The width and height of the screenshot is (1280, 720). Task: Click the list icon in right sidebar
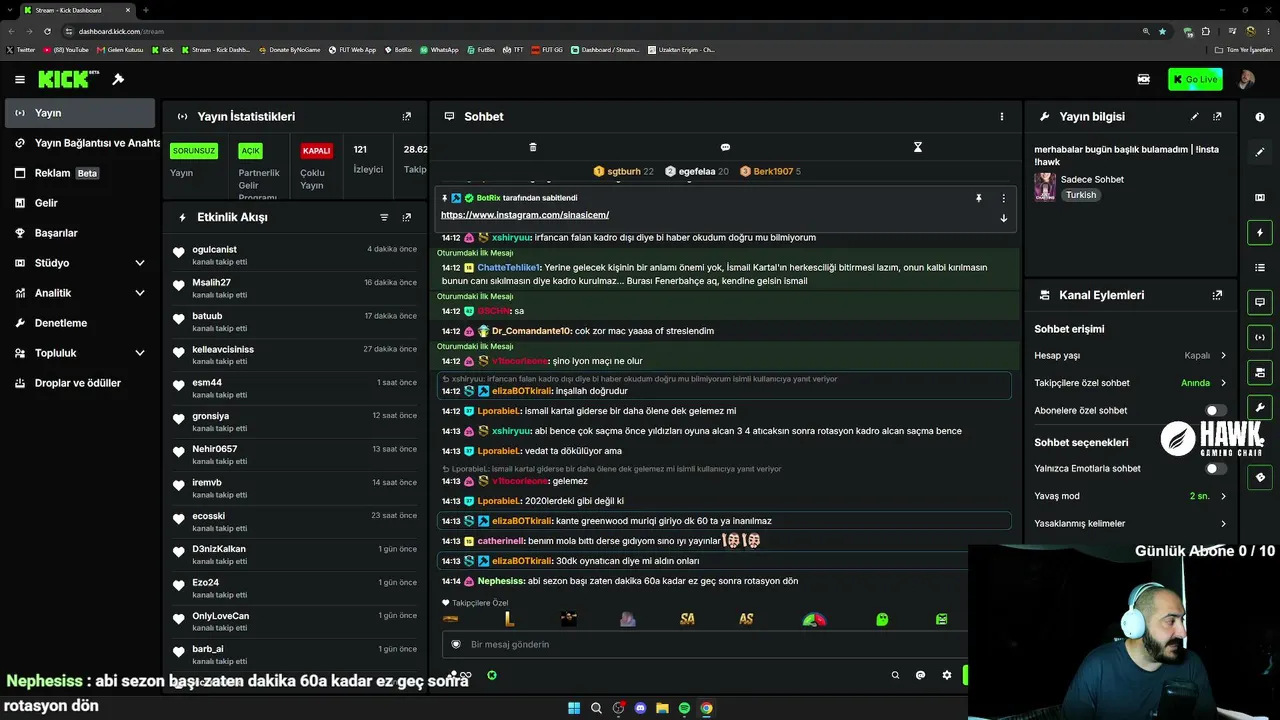click(x=1260, y=268)
